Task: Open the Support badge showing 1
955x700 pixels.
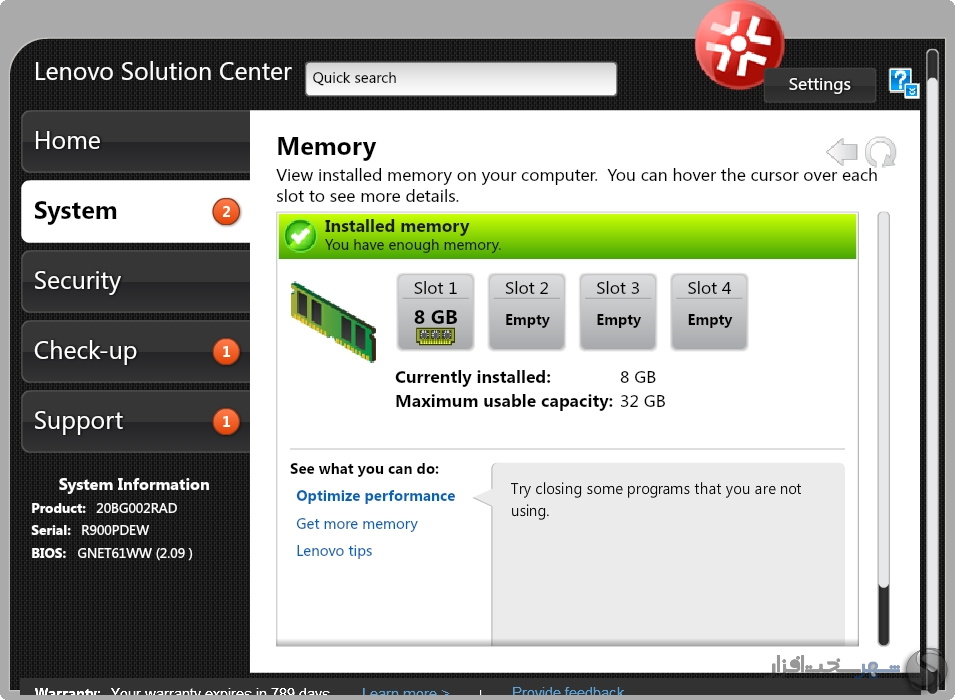Action: point(226,422)
